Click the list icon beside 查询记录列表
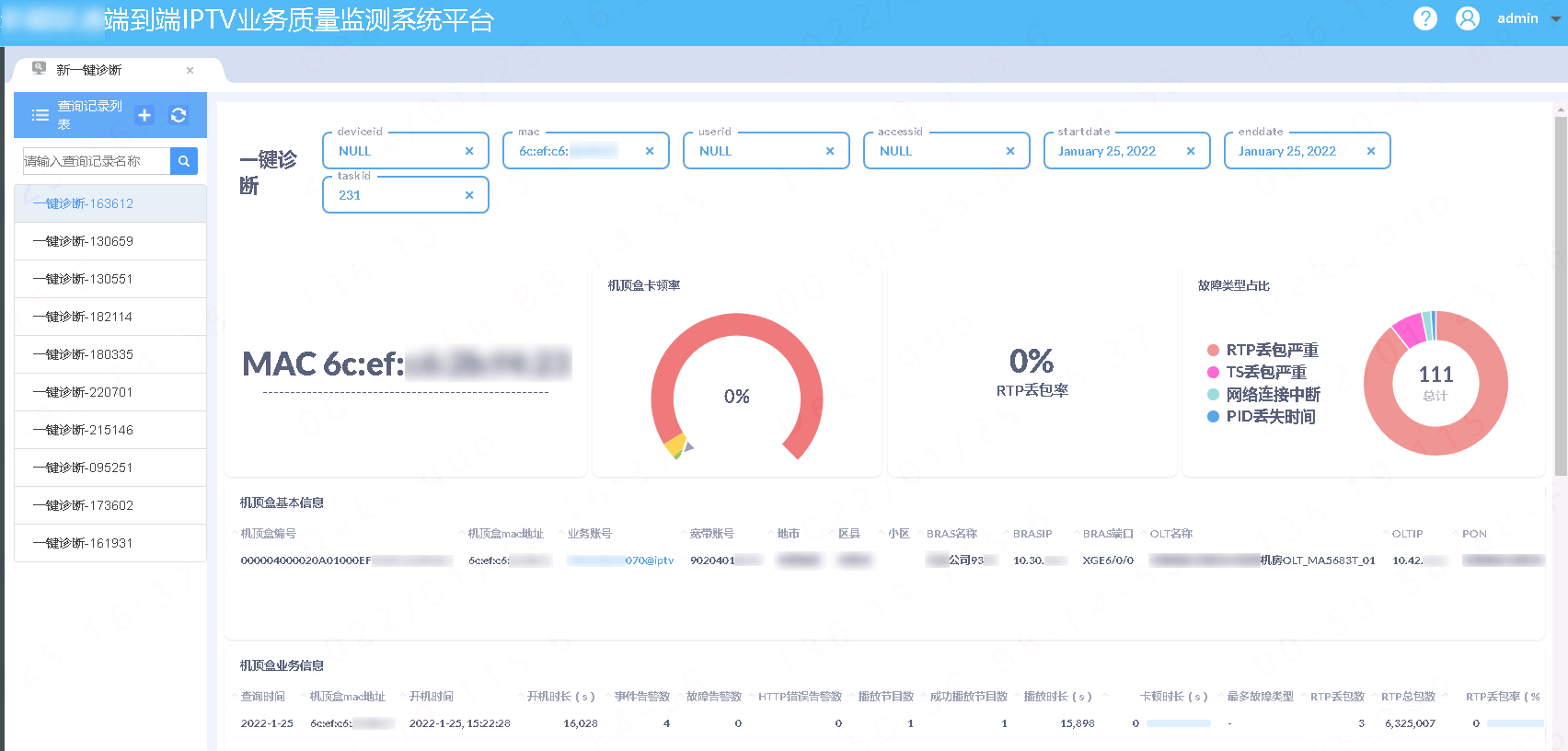 tap(40, 115)
